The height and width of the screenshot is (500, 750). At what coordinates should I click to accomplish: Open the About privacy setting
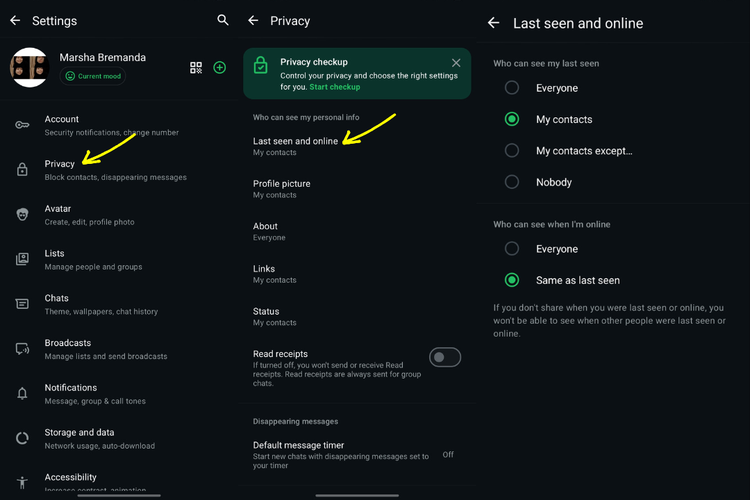tap(357, 231)
